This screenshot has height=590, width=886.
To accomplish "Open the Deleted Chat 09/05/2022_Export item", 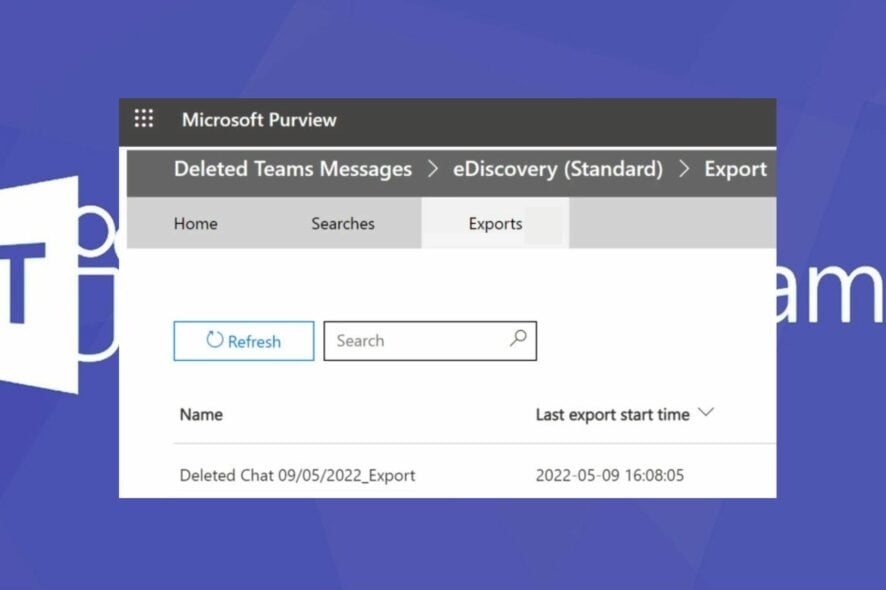I will tap(297, 475).
